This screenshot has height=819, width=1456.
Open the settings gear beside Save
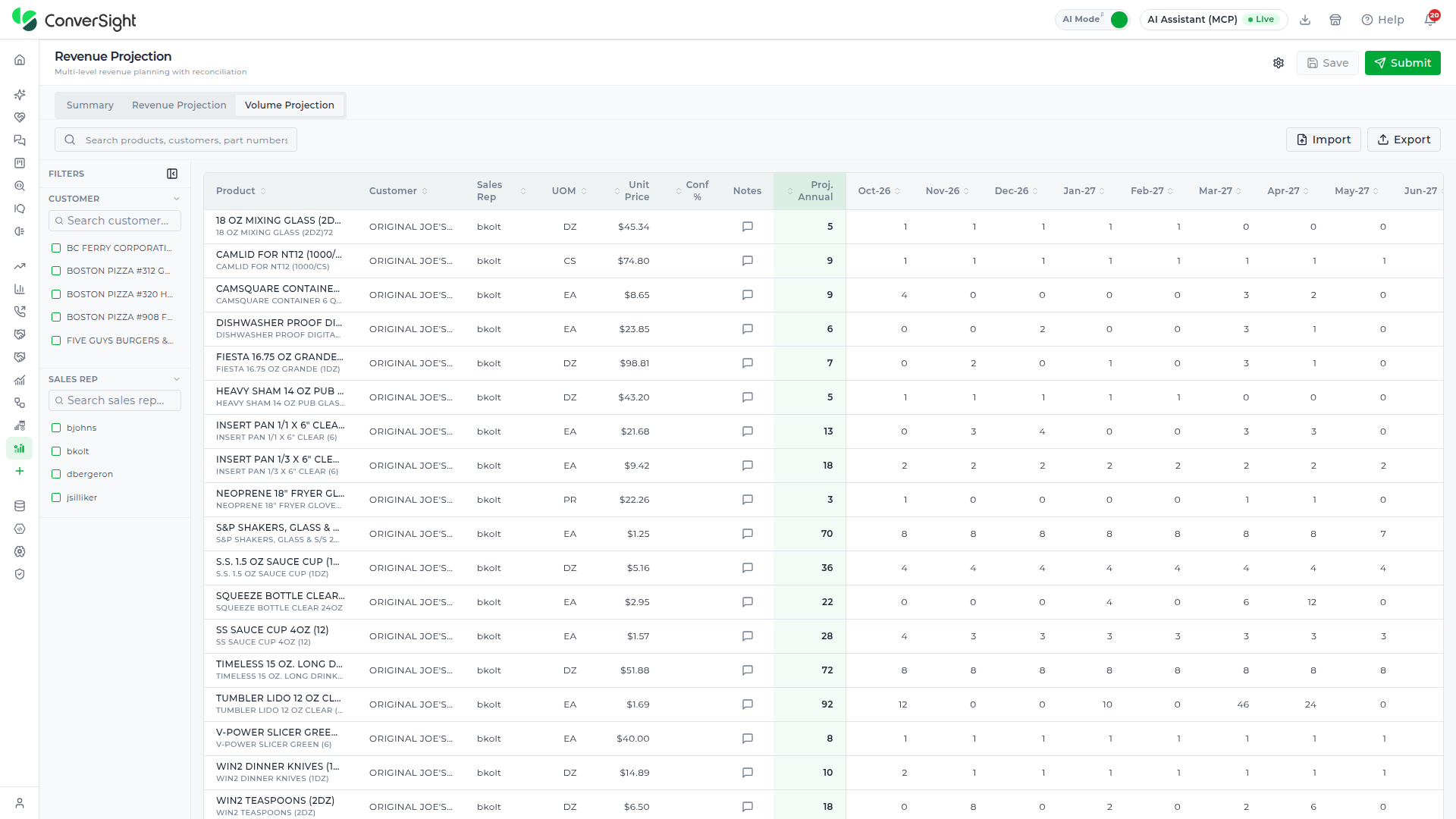pos(1279,63)
